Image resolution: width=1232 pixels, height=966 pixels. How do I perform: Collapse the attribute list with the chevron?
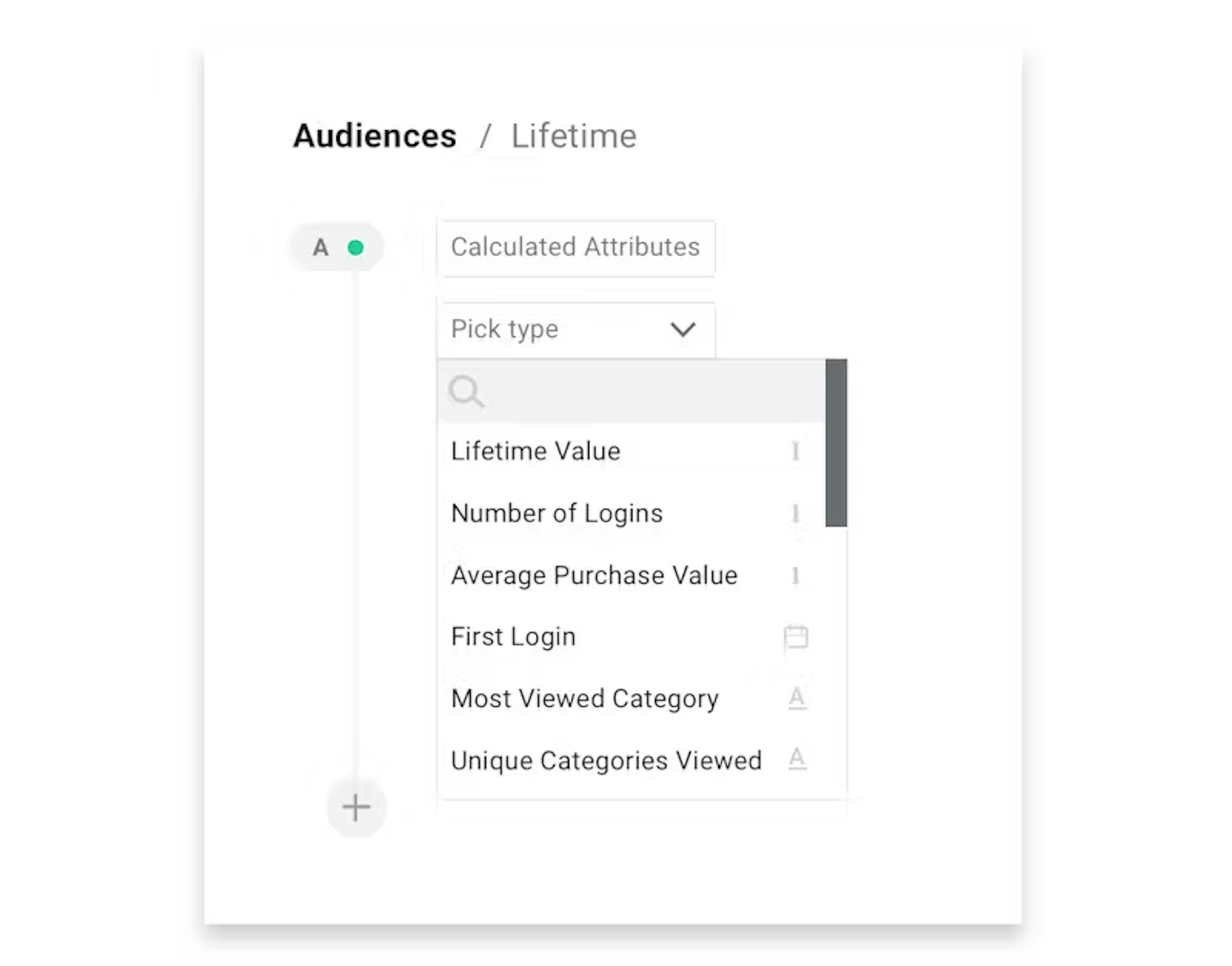(684, 330)
